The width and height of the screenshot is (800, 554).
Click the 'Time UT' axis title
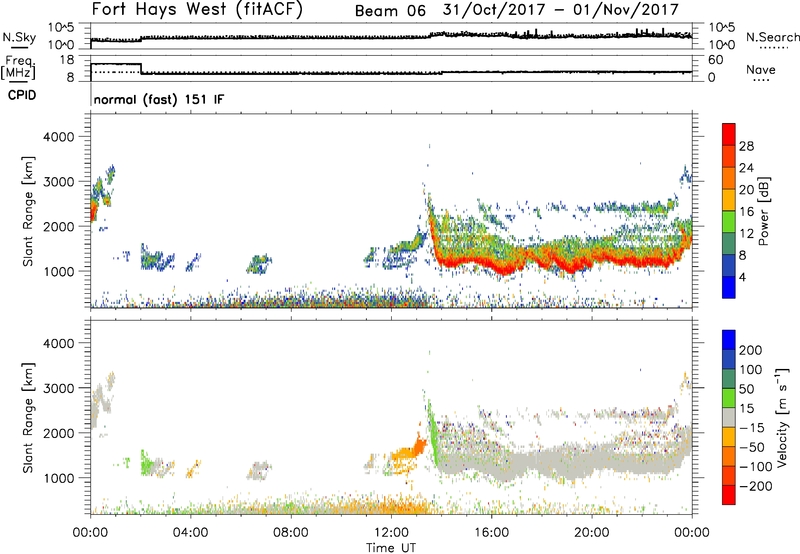click(x=391, y=548)
